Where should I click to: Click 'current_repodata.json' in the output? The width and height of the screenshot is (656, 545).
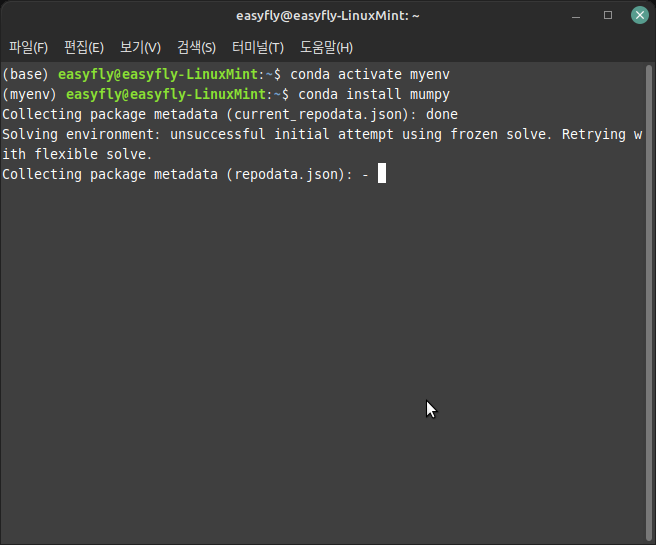(x=318, y=115)
